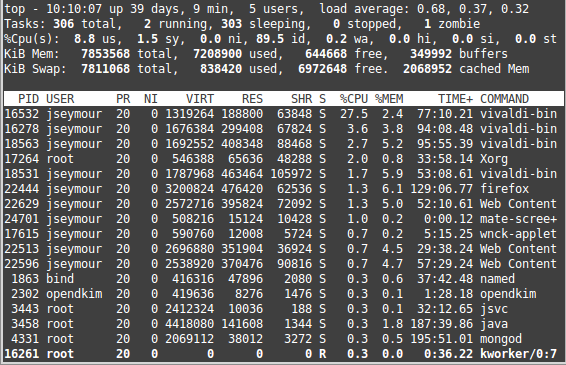Image resolution: width=566 pixels, height=365 pixels.
Task: Click the load average 0.68 value
Action: (x=431, y=9)
